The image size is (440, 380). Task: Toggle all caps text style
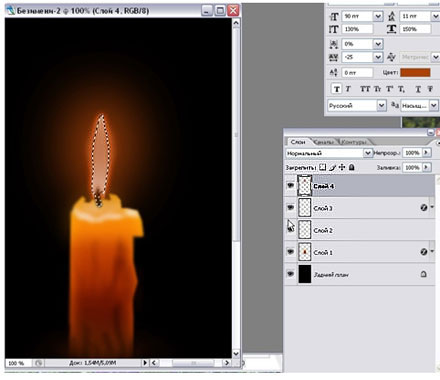coord(365,89)
